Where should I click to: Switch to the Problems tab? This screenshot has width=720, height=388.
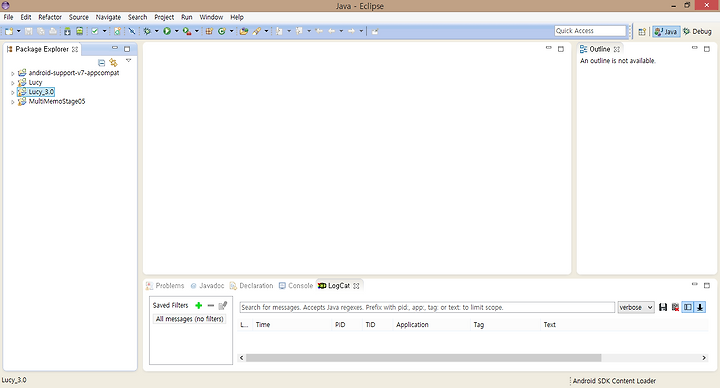tap(165, 286)
